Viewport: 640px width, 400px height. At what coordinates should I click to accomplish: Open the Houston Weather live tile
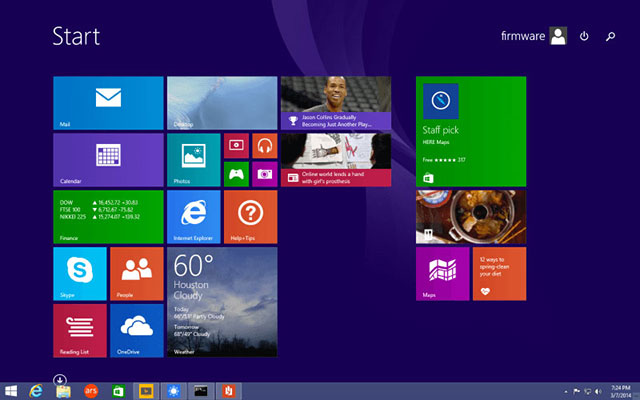pyautogui.click(x=221, y=302)
